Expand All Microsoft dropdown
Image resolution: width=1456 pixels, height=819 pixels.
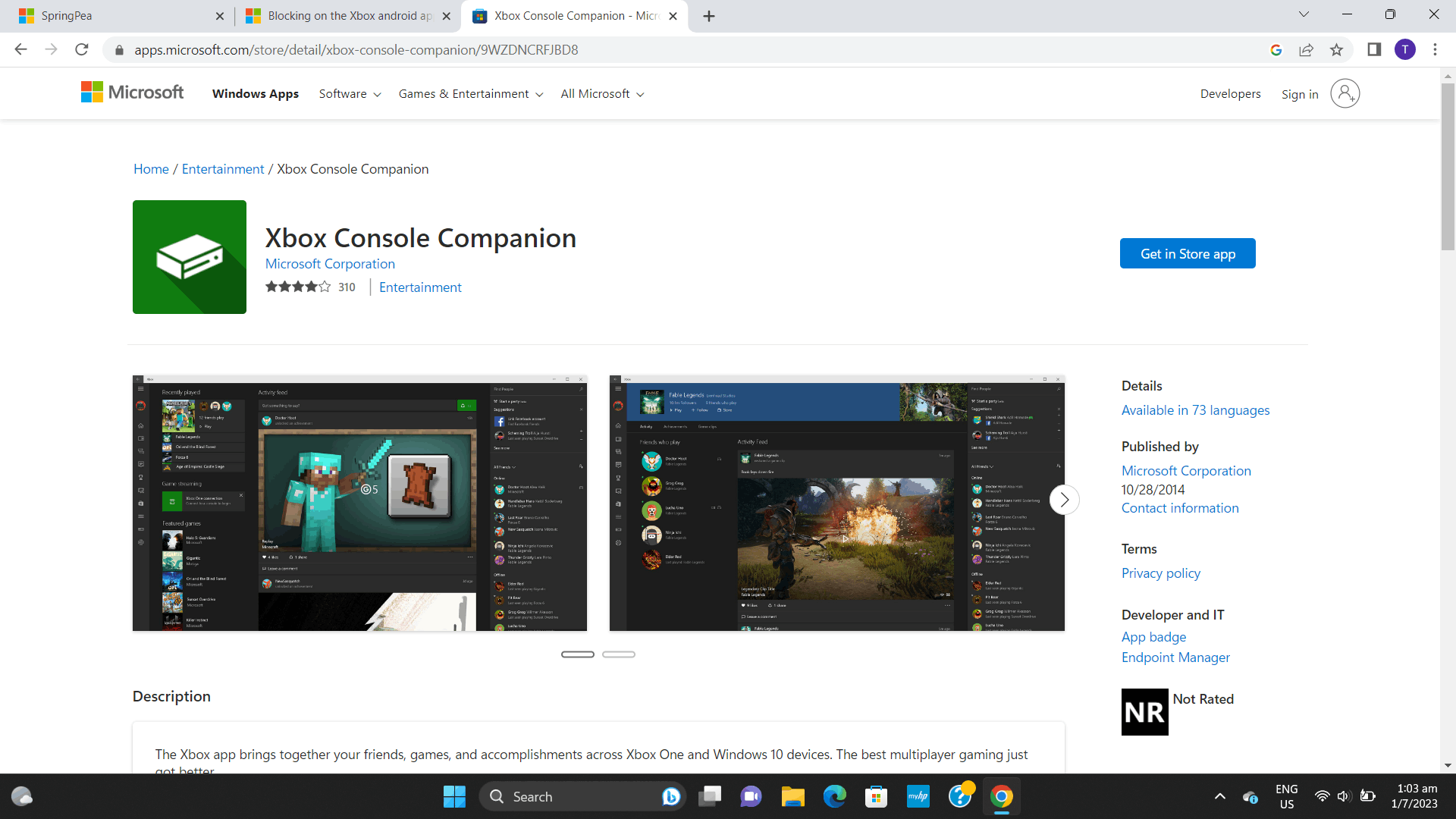click(602, 94)
